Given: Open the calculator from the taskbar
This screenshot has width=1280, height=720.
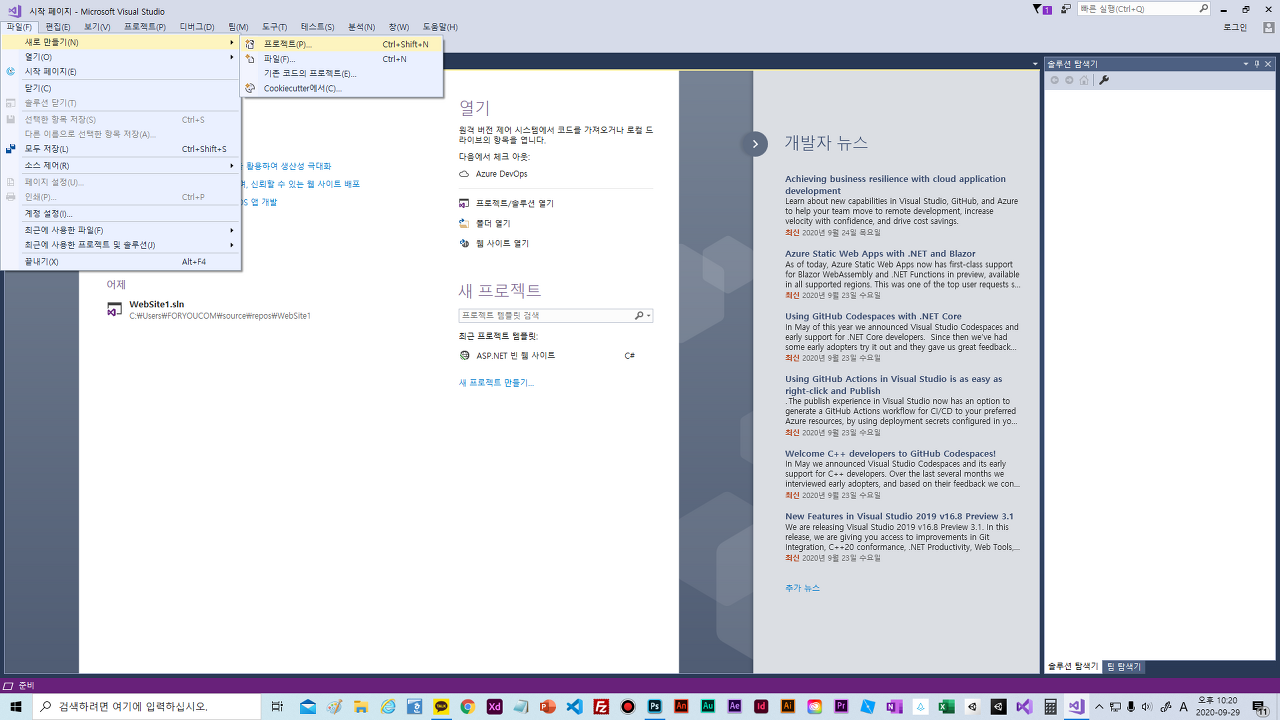Looking at the screenshot, I should pyautogui.click(x=1050, y=706).
